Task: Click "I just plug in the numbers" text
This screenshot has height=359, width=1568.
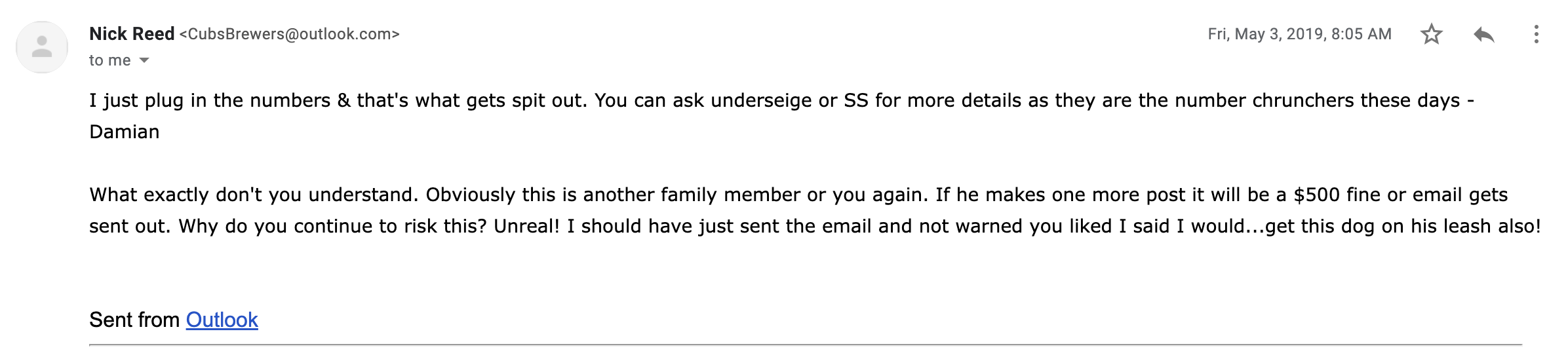Action: click(210, 100)
